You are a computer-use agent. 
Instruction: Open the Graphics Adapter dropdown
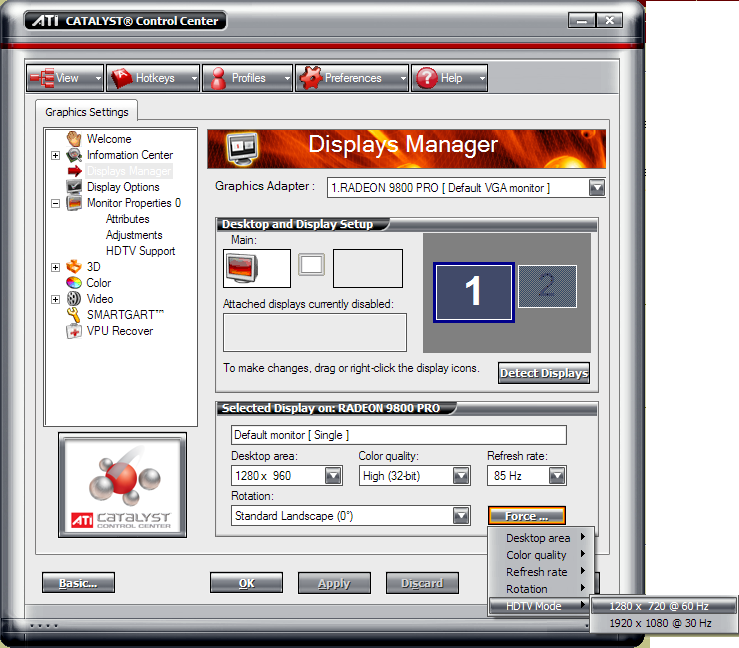(597, 188)
